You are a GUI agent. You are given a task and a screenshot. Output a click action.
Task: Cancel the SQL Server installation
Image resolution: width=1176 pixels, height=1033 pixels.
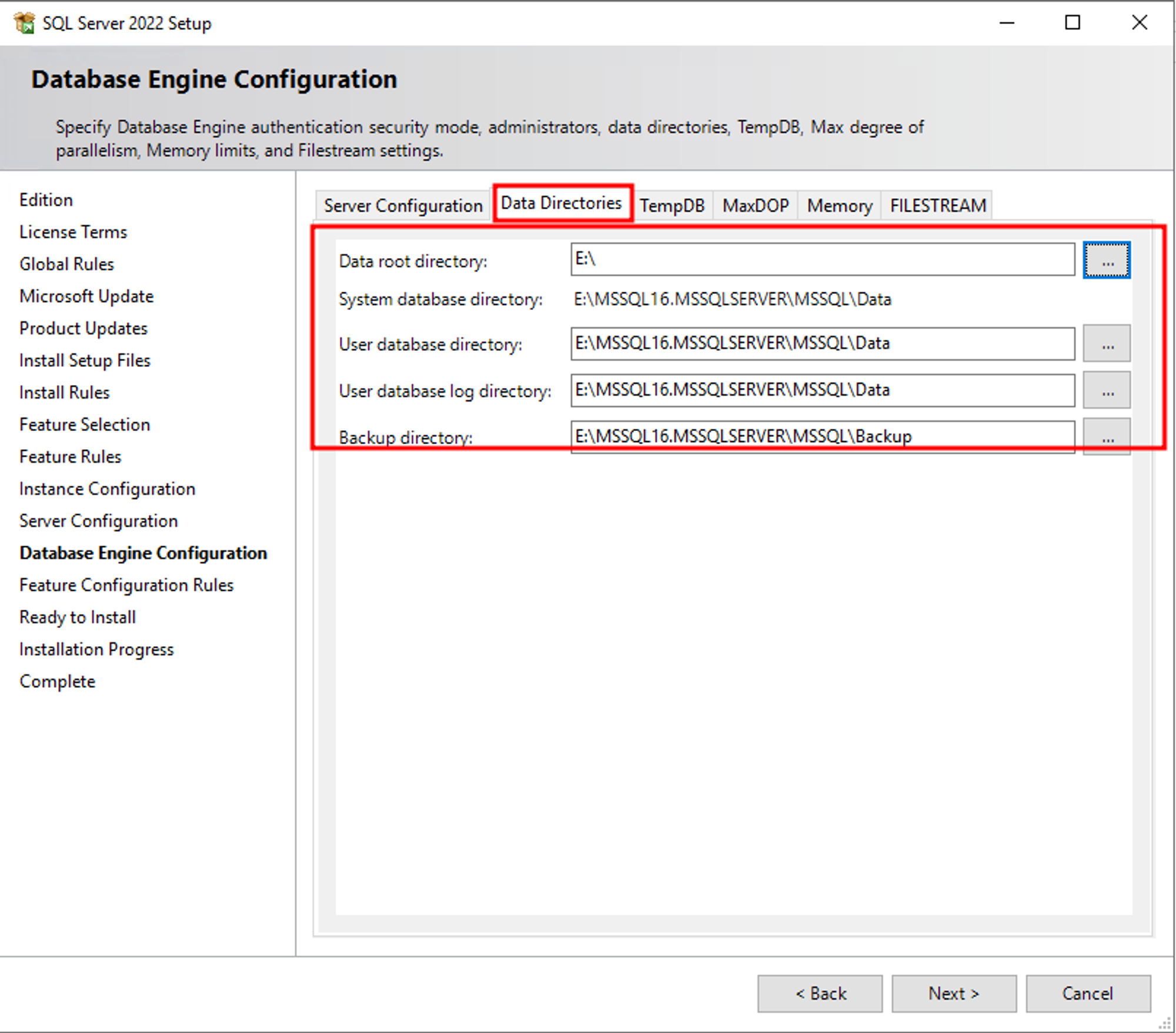(1088, 994)
